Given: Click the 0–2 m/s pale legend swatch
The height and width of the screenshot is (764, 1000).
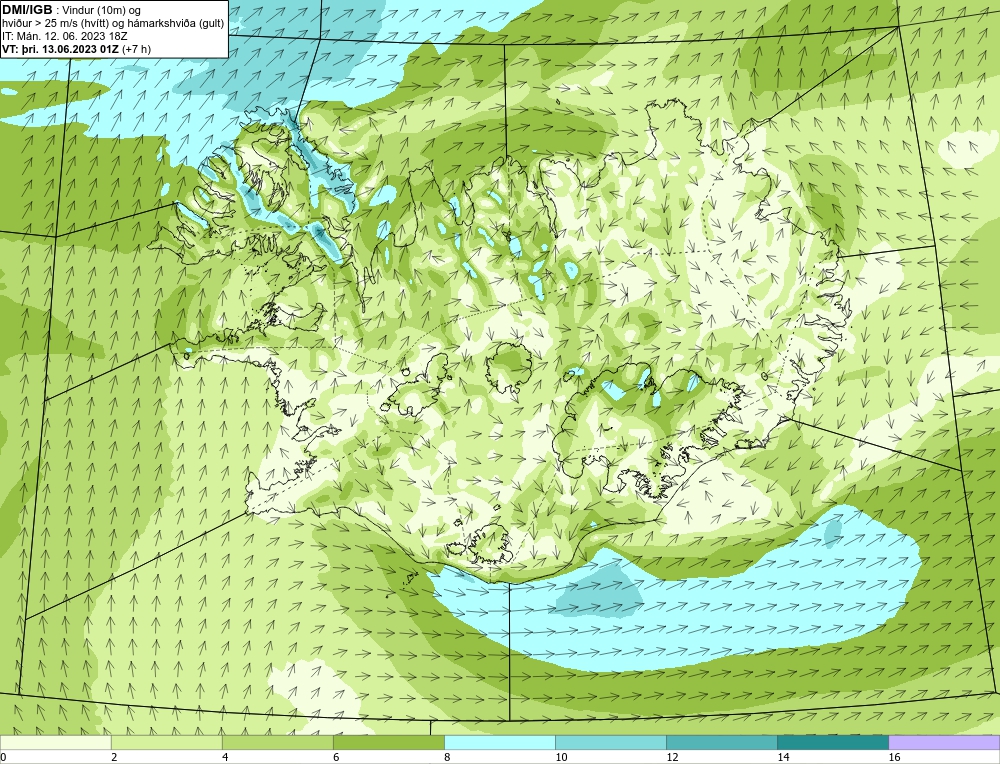Looking at the screenshot, I should (56, 742).
